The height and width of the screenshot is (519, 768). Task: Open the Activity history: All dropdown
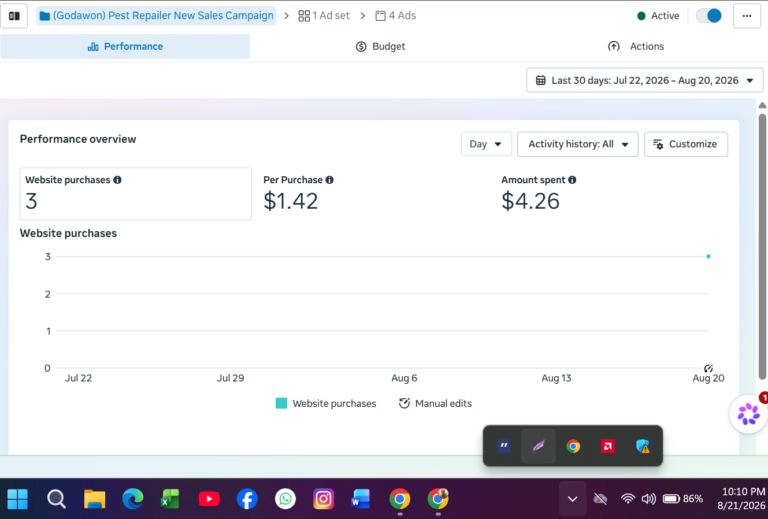coord(577,144)
